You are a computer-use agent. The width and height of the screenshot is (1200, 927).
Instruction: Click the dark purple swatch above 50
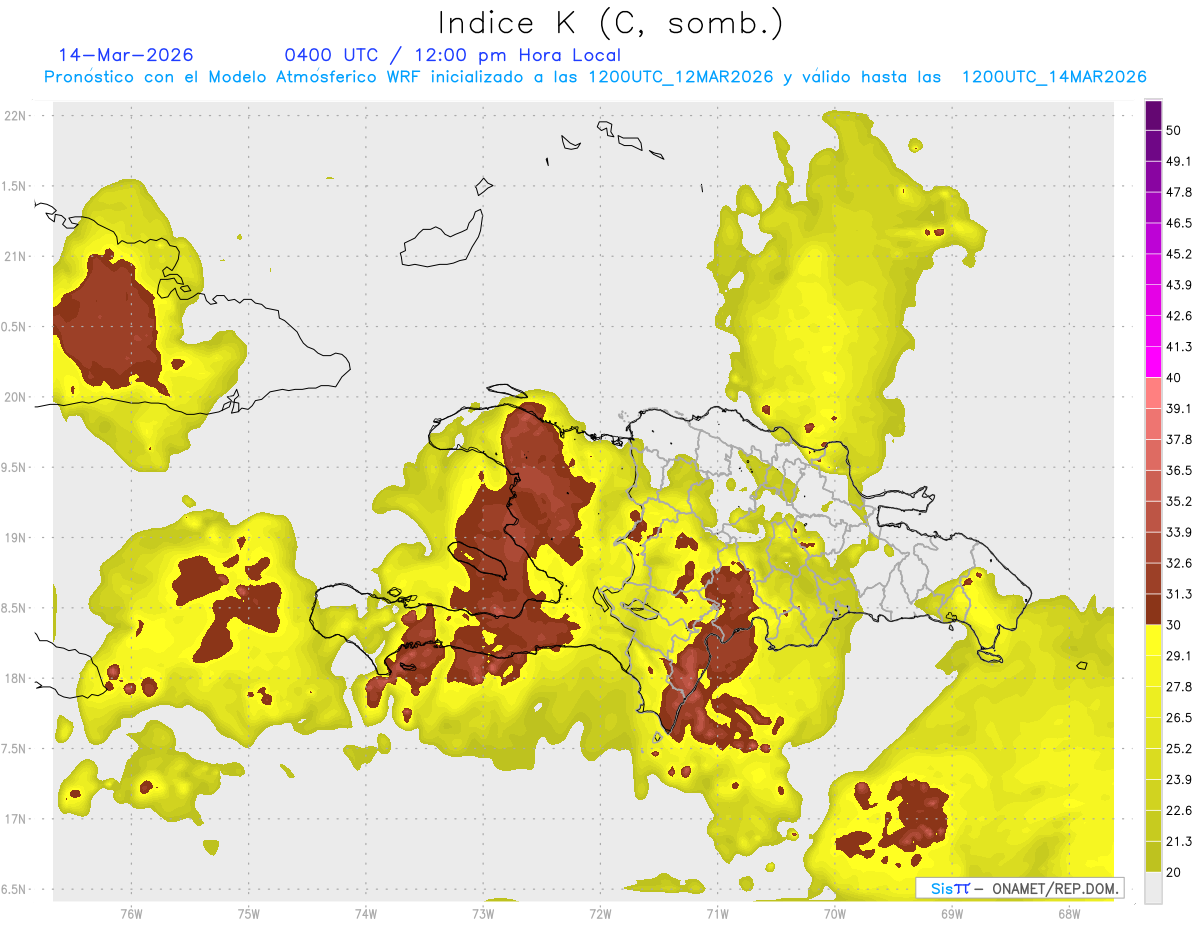[1153, 116]
